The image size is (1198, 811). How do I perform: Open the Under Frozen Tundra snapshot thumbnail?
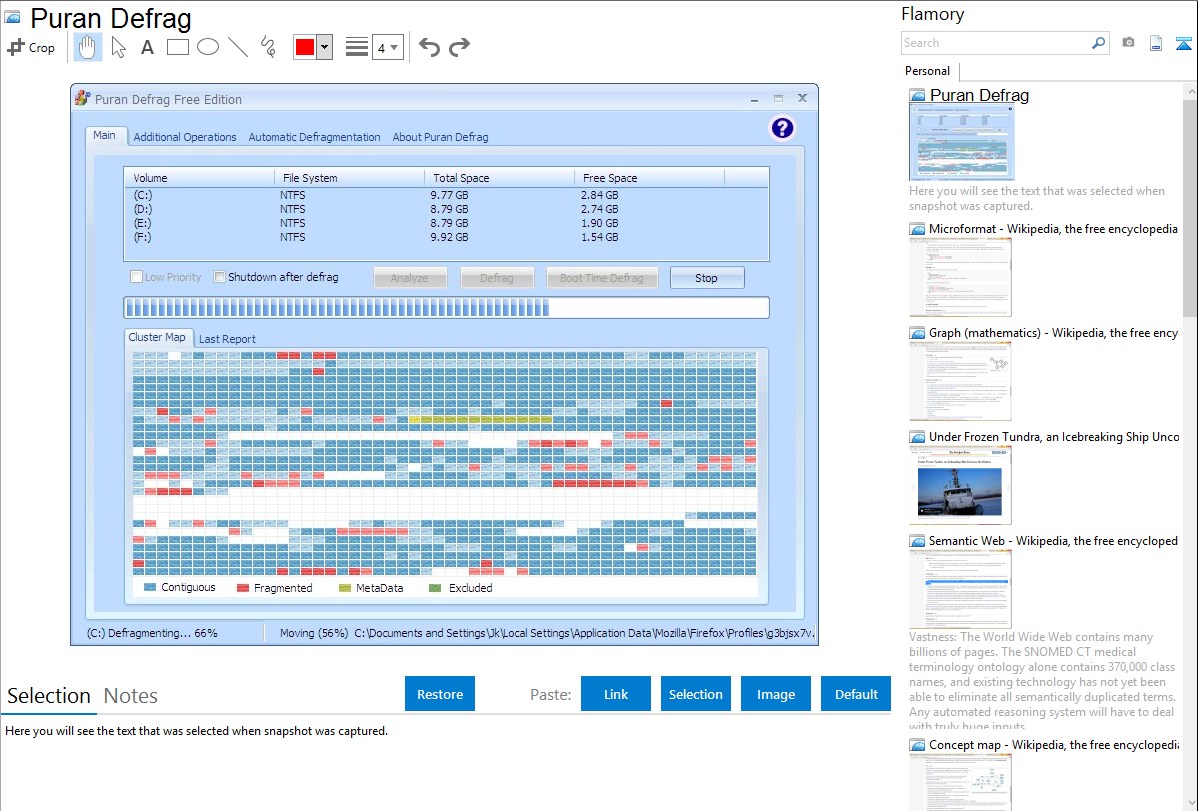960,485
